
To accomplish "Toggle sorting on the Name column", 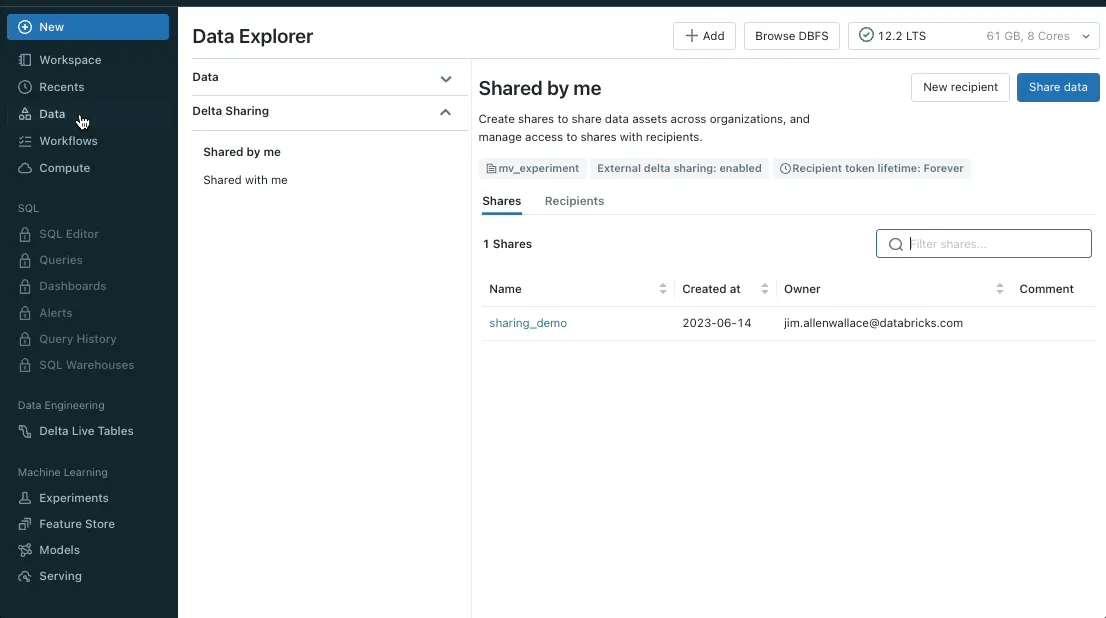I will [x=662, y=289].
